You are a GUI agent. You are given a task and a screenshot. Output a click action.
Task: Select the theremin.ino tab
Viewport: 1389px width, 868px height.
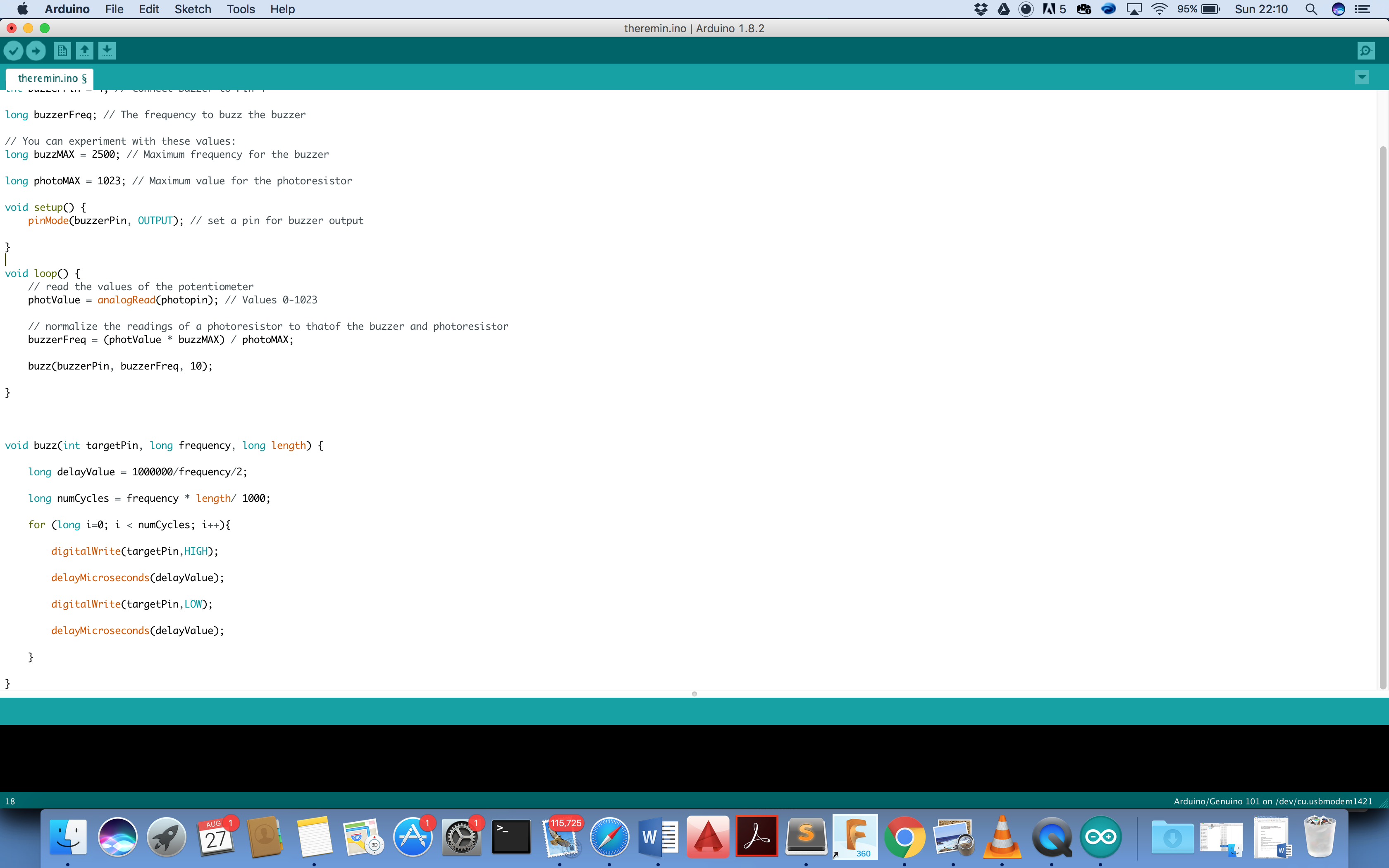(49, 79)
